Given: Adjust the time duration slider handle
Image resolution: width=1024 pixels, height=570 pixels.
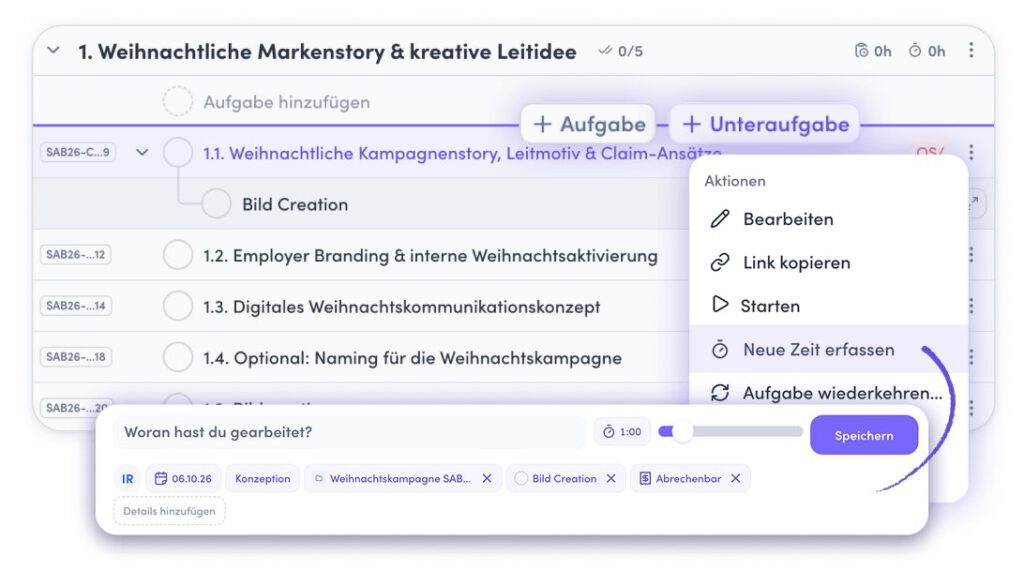Looking at the screenshot, I should 682,432.
